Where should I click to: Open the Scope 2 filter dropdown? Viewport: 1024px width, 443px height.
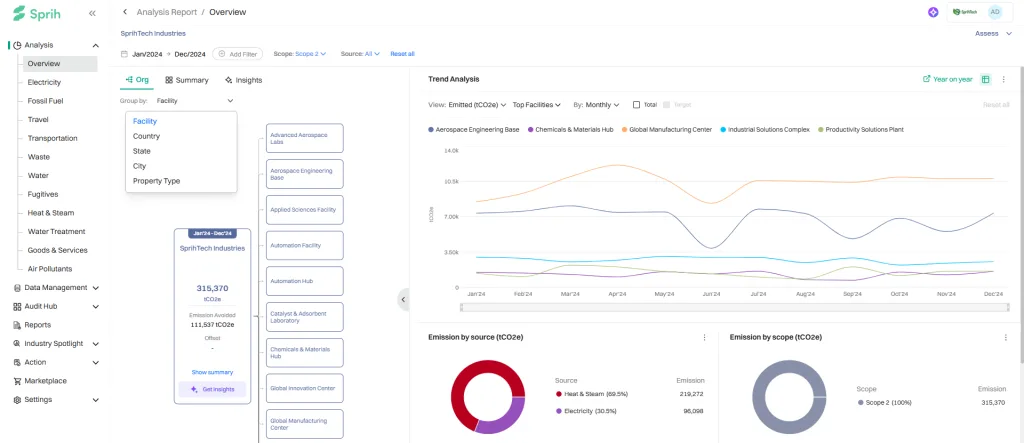tap(310, 54)
